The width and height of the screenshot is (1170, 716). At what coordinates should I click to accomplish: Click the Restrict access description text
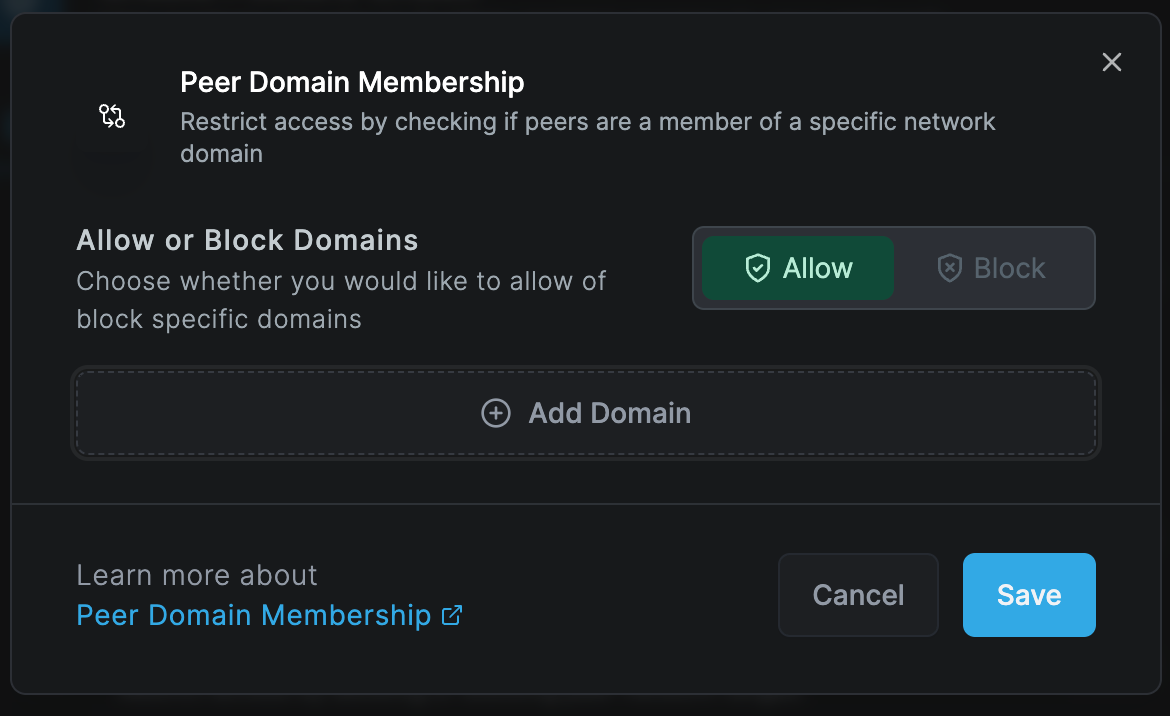pos(587,137)
